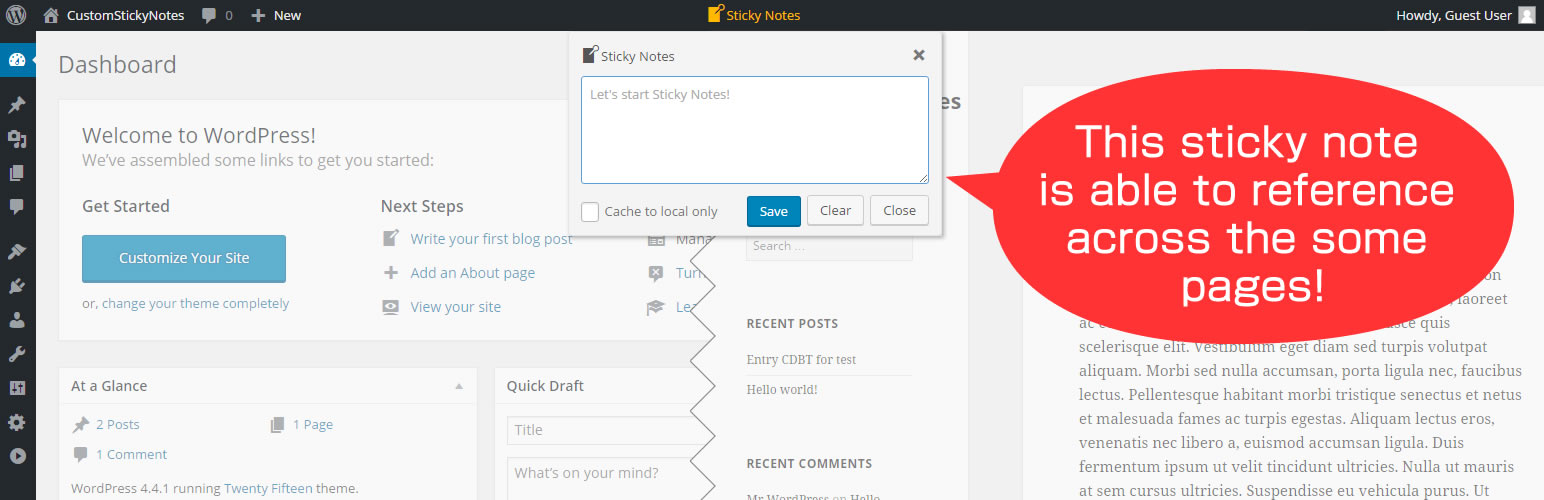Open Appearance paintbrush sidebar icon
The height and width of the screenshot is (500, 1544).
point(17,252)
